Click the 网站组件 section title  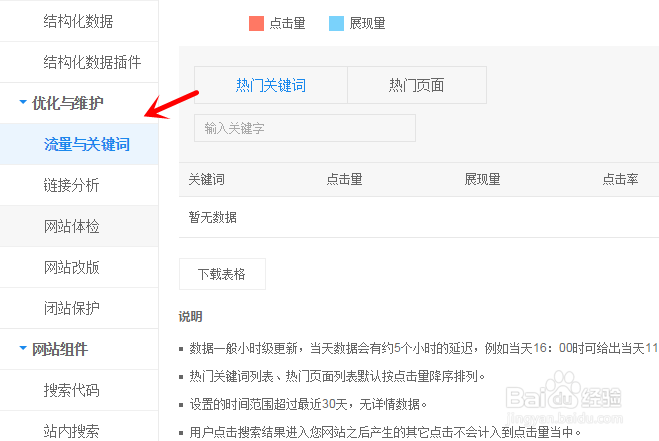pos(60,349)
